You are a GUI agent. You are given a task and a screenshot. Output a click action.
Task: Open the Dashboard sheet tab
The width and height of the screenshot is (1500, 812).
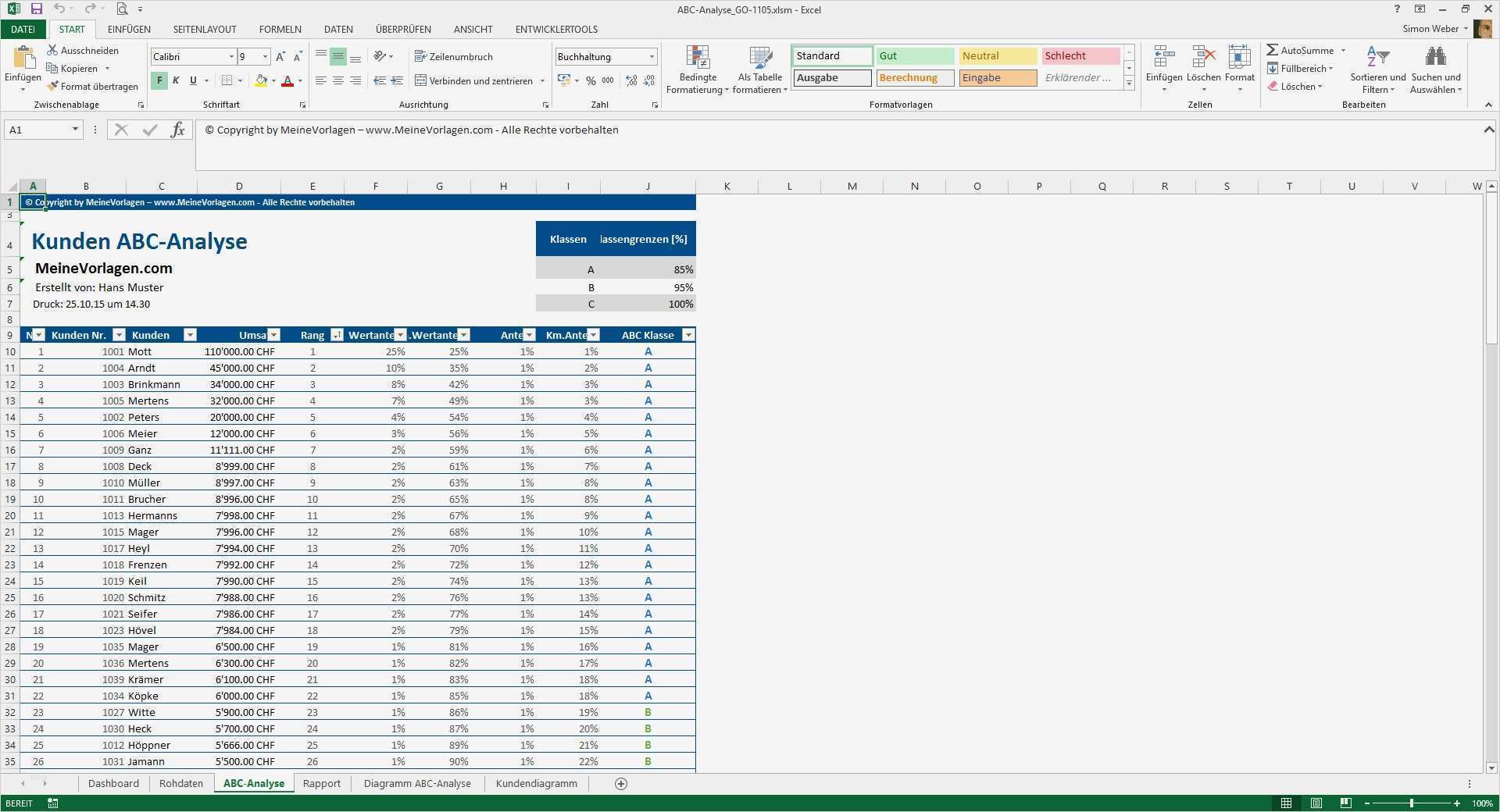113,783
